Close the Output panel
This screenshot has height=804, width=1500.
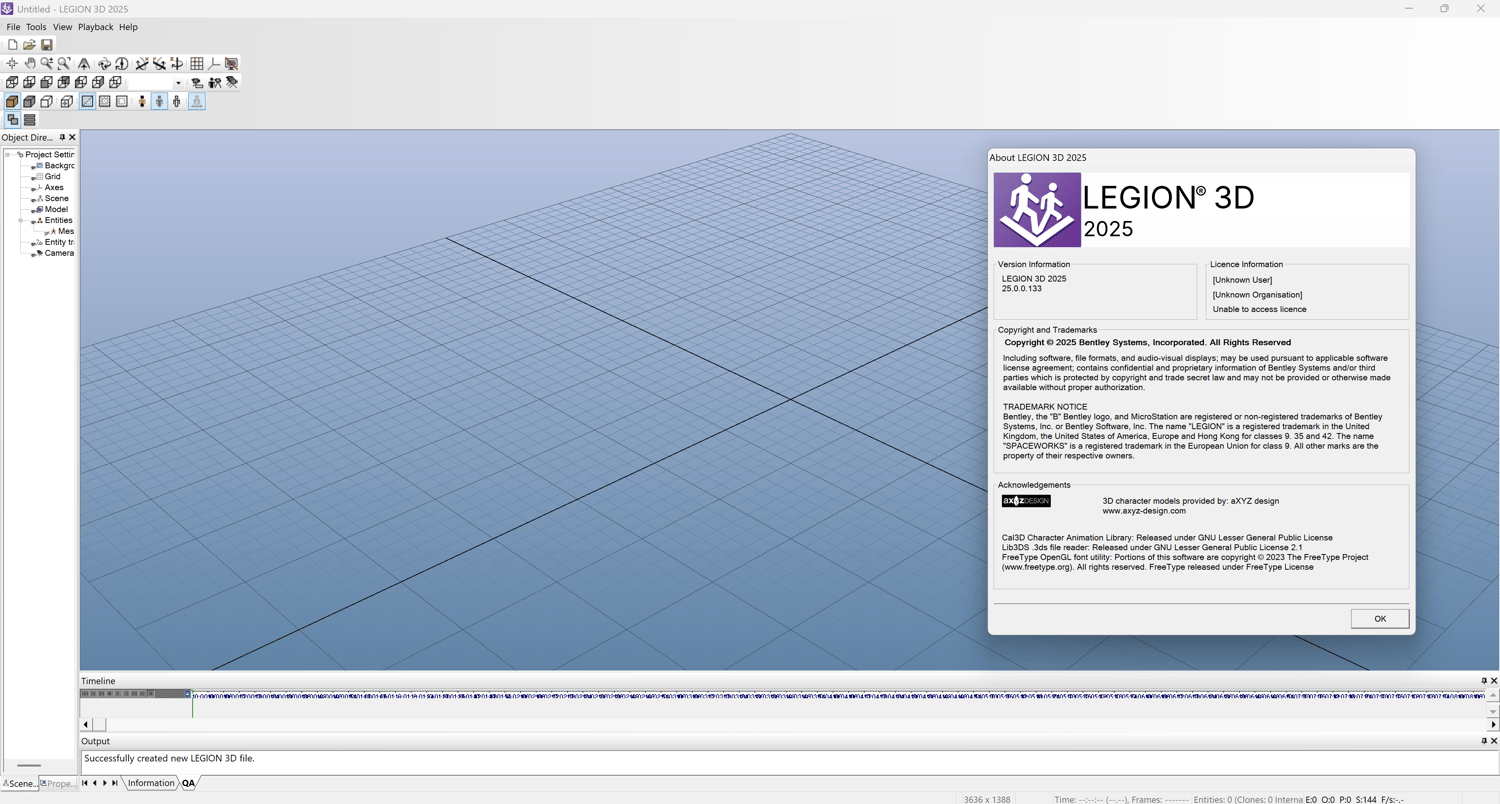[1494, 741]
